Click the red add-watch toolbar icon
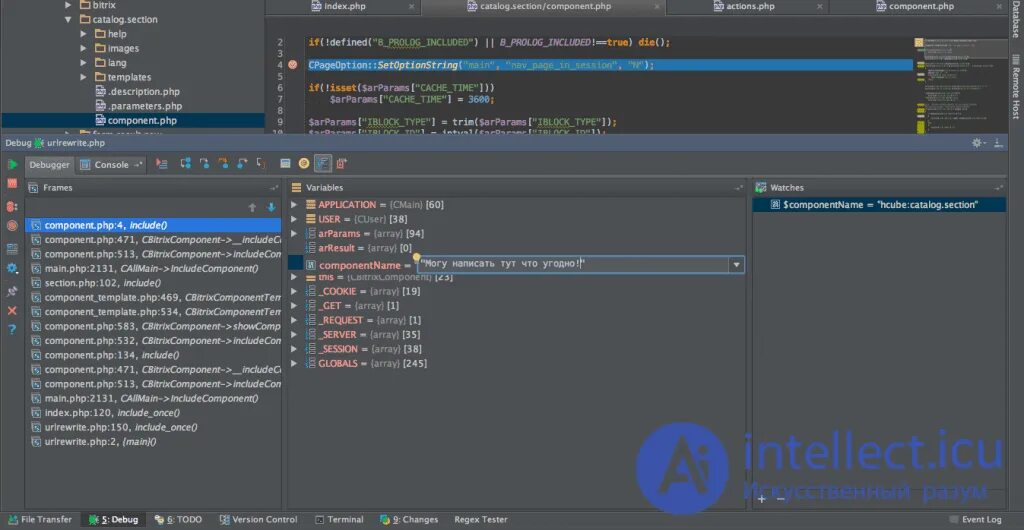Screen dimensions: 1024x530 [342, 164]
